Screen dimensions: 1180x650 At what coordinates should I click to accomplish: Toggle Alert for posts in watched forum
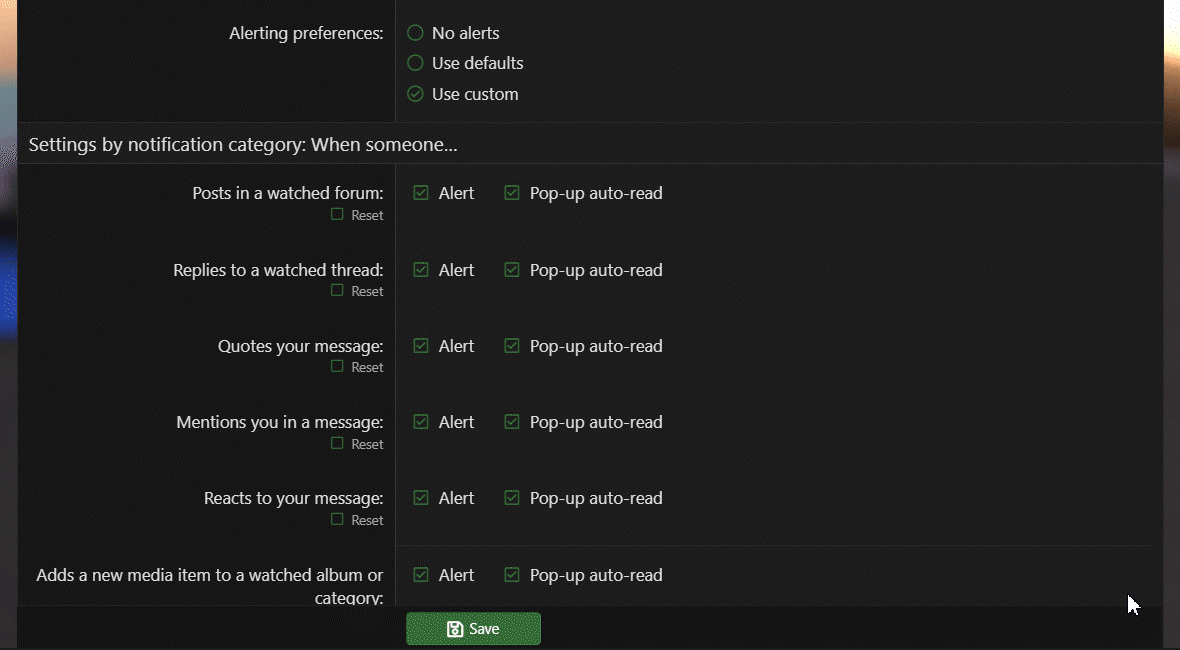(x=421, y=193)
